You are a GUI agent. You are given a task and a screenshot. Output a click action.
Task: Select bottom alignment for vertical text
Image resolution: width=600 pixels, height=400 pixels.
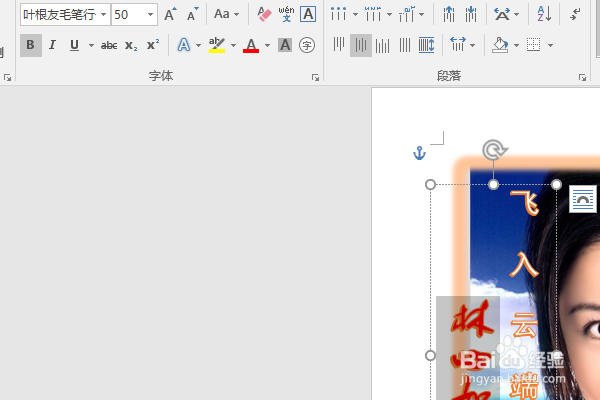(383, 45)
